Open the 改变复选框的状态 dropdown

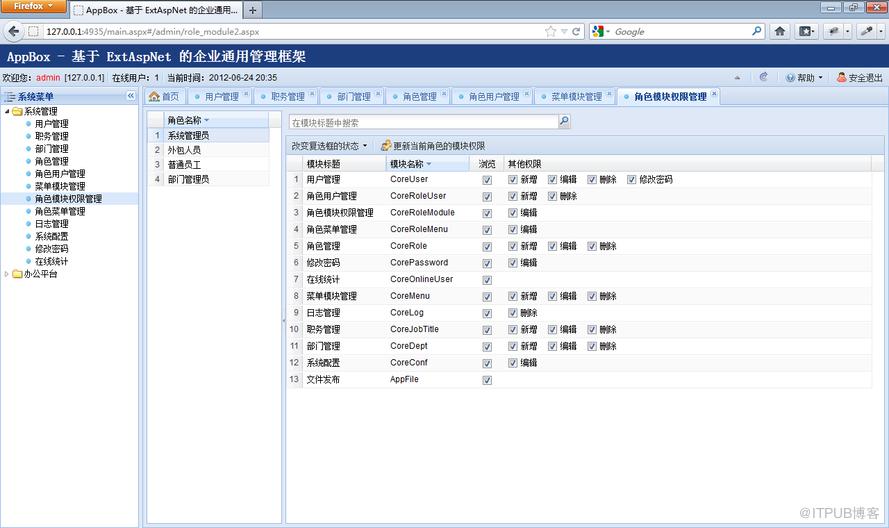[x=329, y=146]
